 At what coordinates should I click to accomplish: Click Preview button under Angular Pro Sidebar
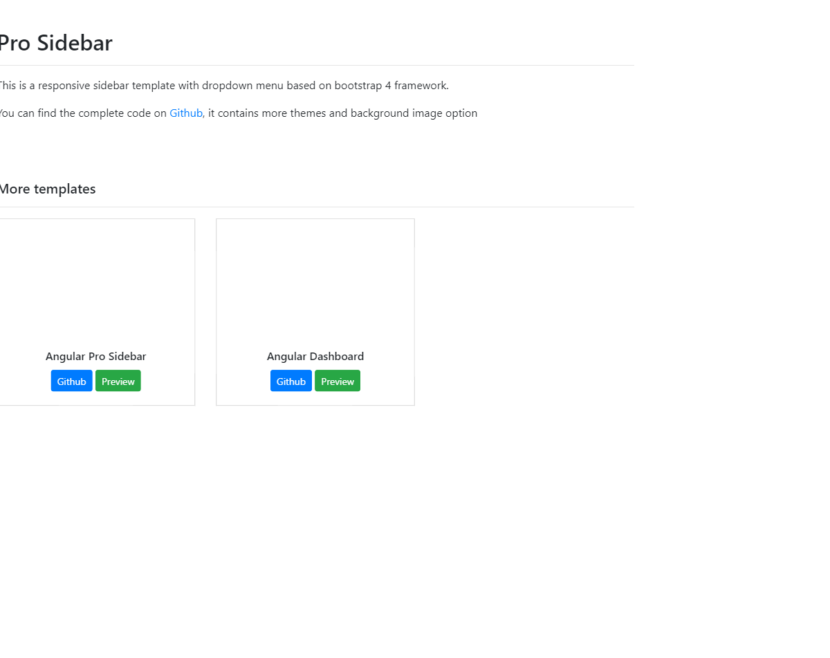(x=118, y=381)
